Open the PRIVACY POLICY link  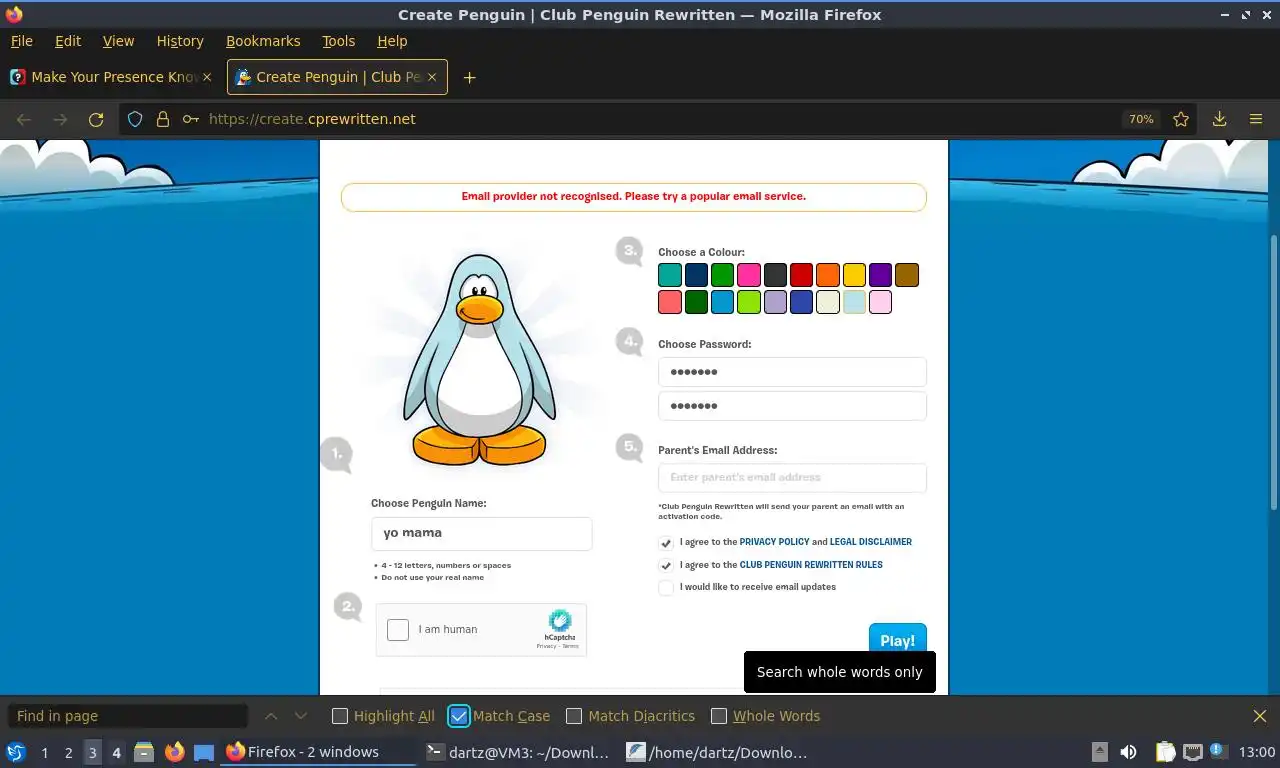point(774,542)
